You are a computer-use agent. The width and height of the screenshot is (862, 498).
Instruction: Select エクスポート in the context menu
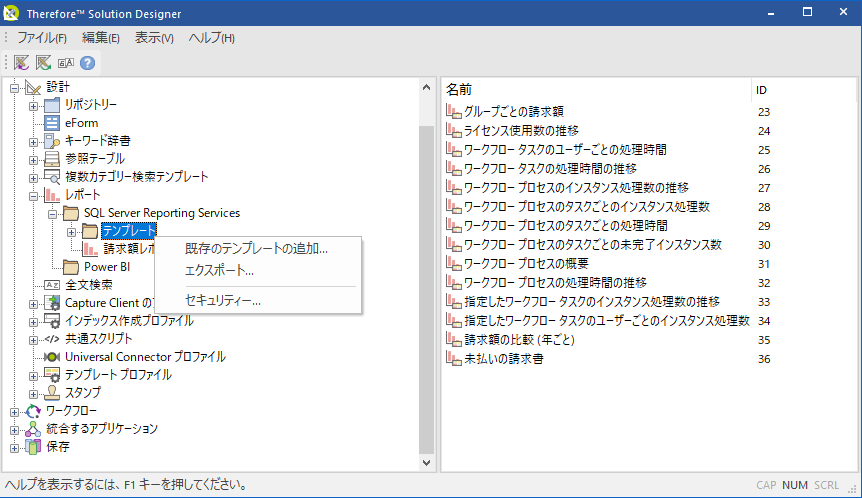click(x=219, y=270)
